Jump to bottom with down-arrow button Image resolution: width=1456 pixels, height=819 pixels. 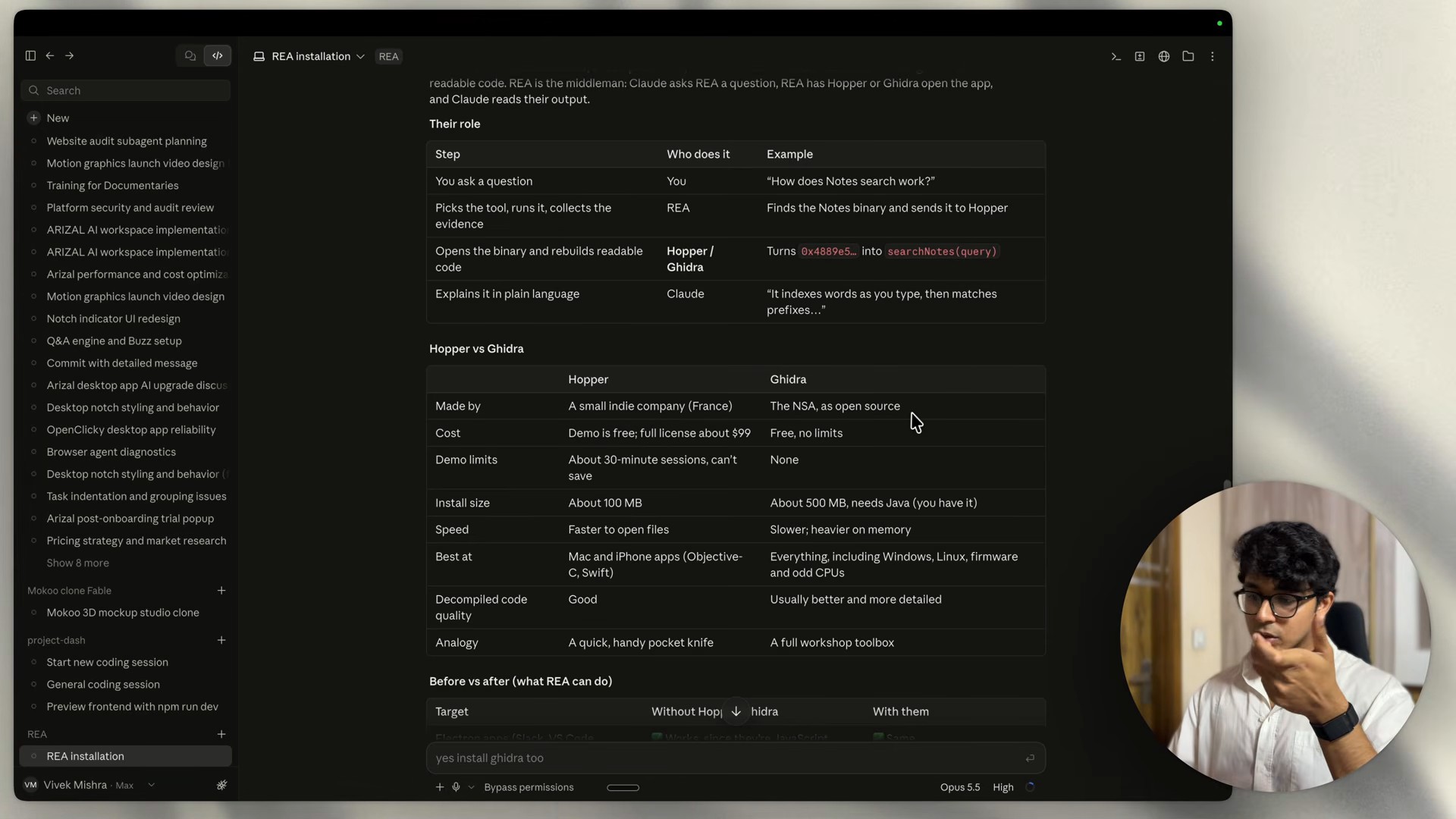coord(736,711)
